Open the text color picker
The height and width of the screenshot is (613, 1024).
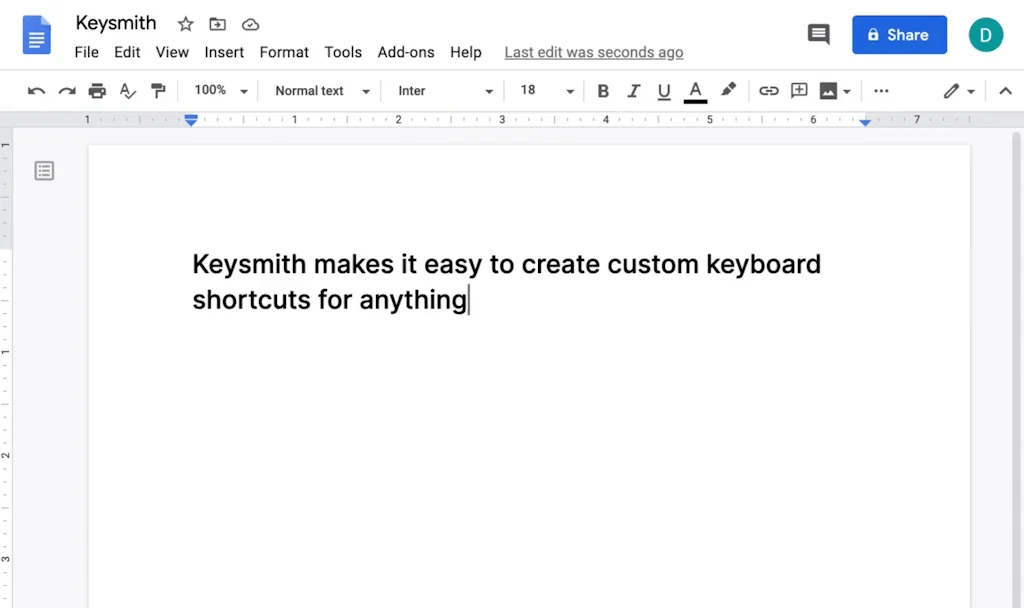(695, 90)
